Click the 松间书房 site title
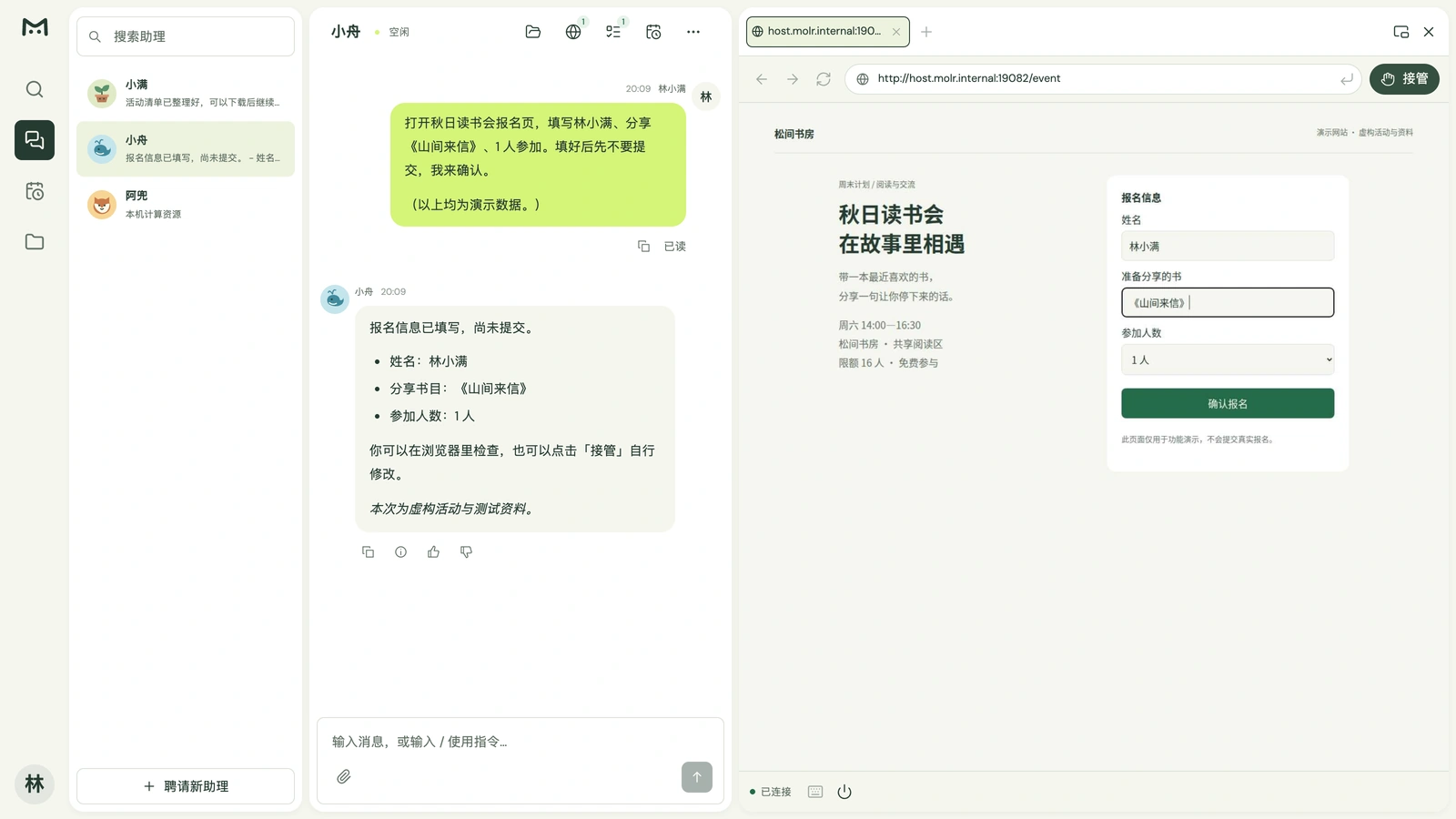1456x819 pixels. (x=794, y=134)
